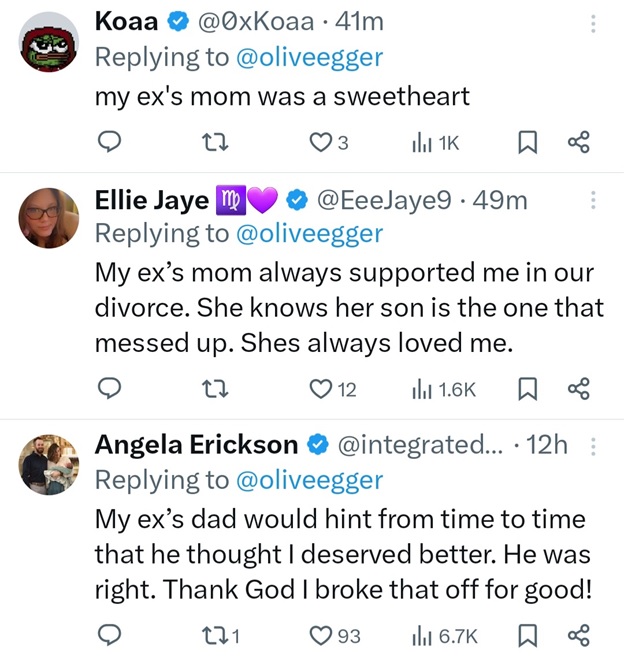The image size is (624, 660).
Task: Click Koaa's profile avatar
Action: click(48, 41)
